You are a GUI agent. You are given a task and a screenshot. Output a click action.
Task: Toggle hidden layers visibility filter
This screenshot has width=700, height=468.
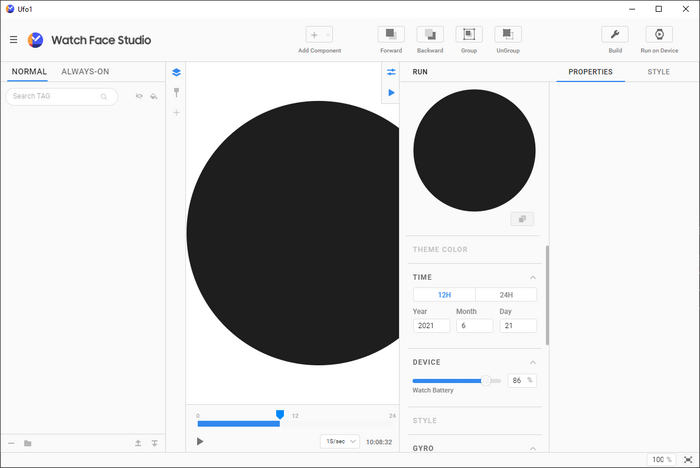coord(139,97)
